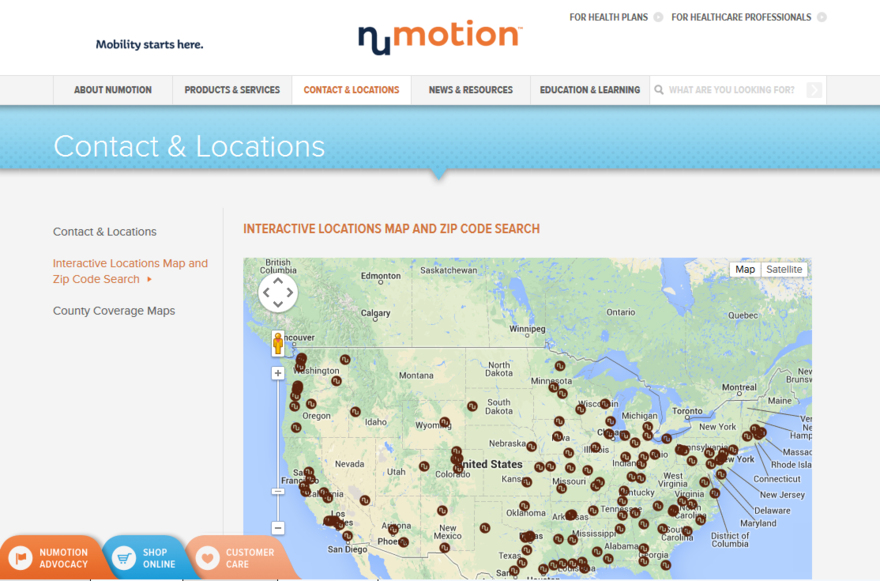Click the location marker in South Dakota
Viewport: 880px width, 581px height.
472,406
